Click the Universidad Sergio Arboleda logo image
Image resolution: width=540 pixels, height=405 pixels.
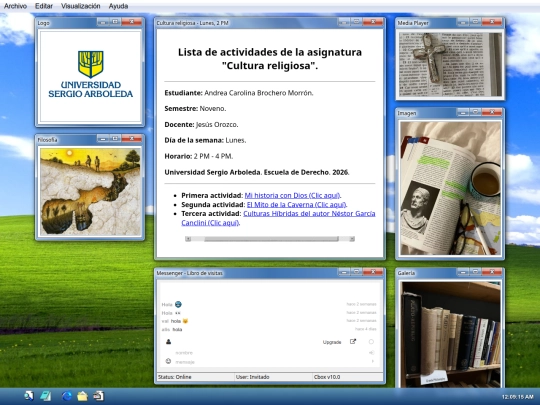[90, 75]
